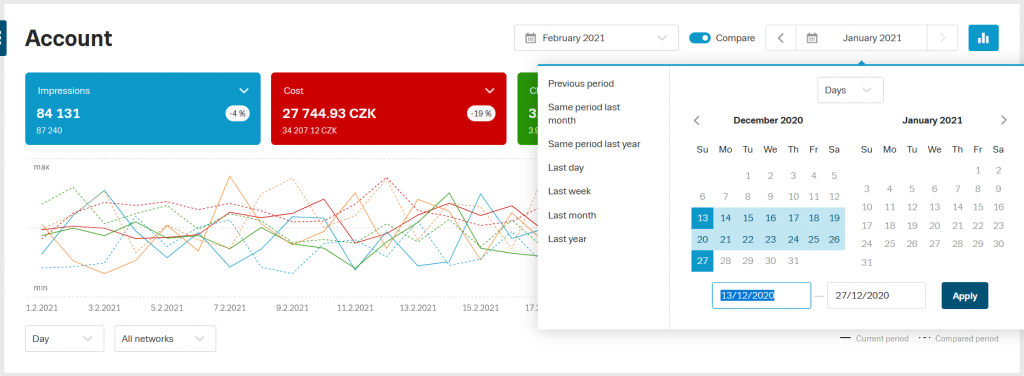The height and width of the screenshot is (376, 1024).
Task: Navigate calendar to previous month
Action: tap(697, 120)
